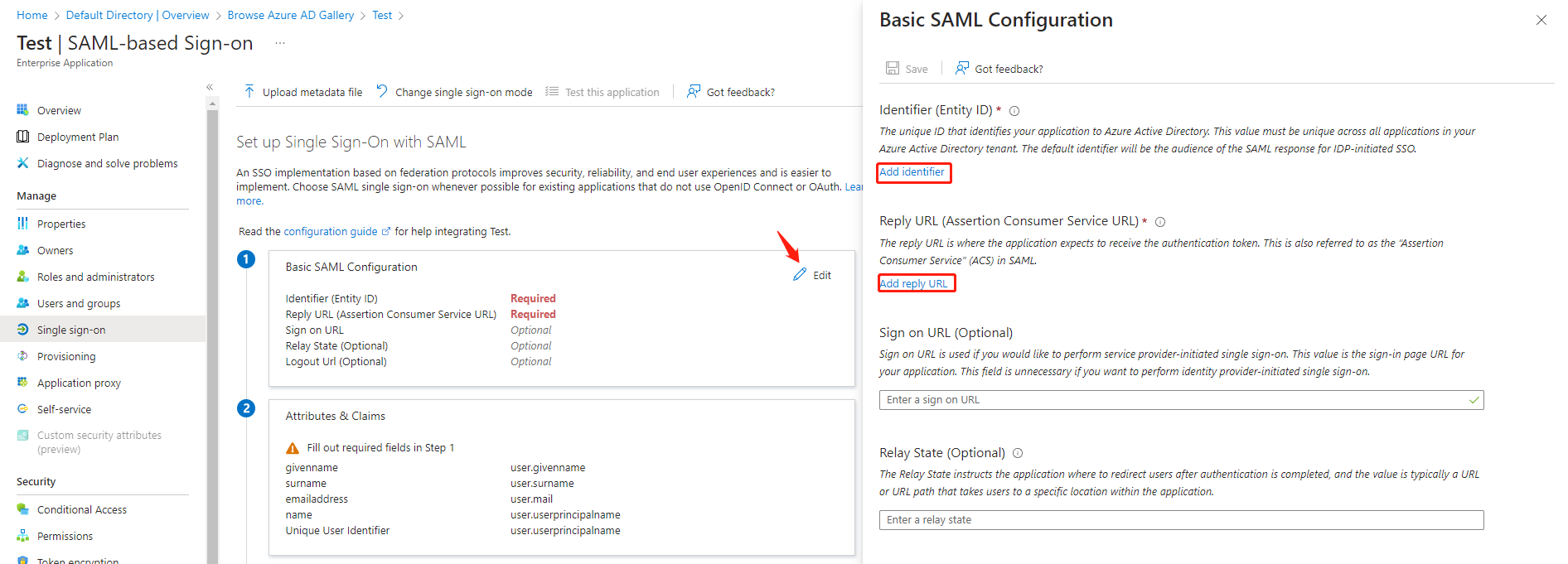
Task: Select Single sign-on in the Manage menu
Action: click(70, 329)
